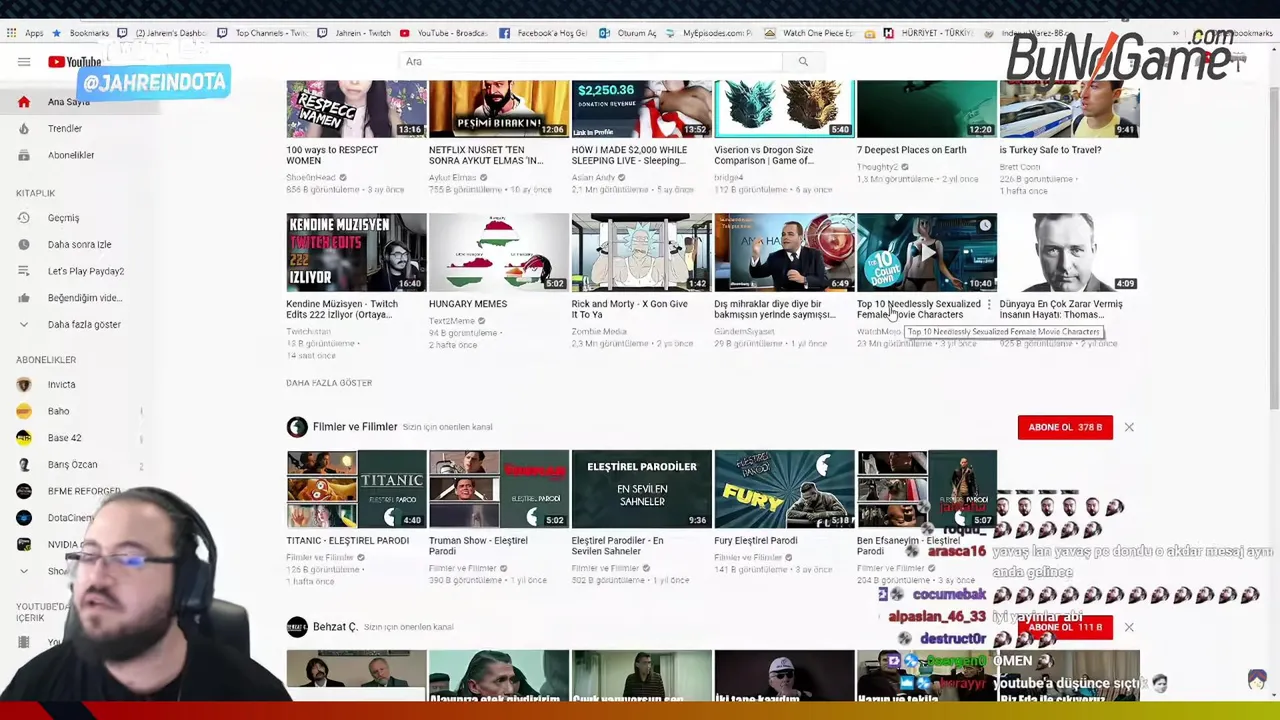Screen dimensions: 1280x720
Task: Open ShoeOnHead channel name under video
Action: tap(311, 178)
